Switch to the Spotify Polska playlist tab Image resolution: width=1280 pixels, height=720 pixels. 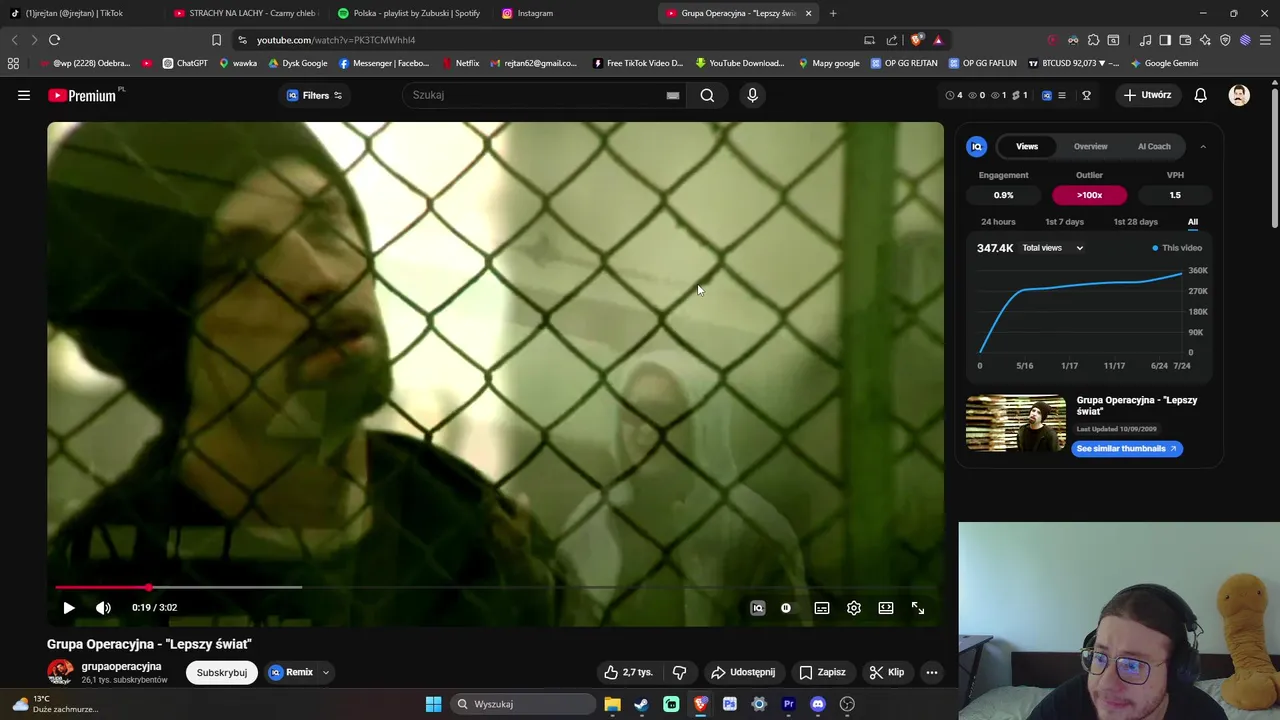coord(409,13)
